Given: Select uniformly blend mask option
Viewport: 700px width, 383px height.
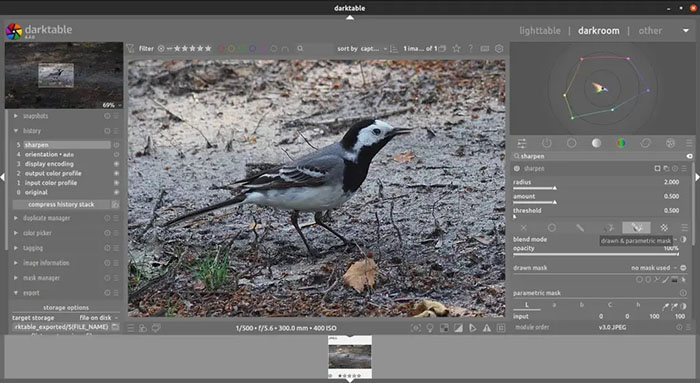Looking at the screenshot, I should 552,228.
